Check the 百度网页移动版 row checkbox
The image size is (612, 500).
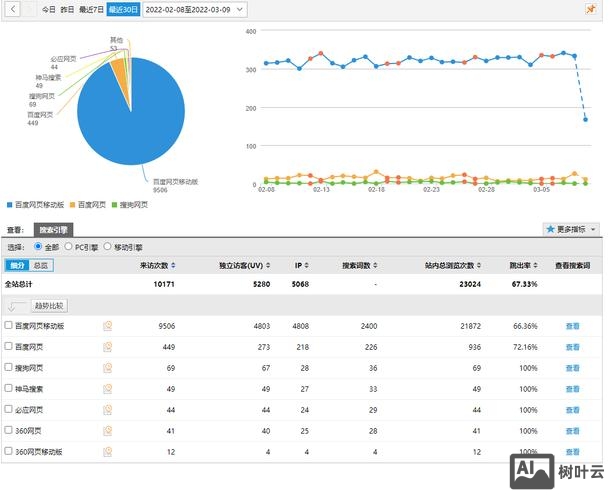pyautogui.click(x=9, y=326)
